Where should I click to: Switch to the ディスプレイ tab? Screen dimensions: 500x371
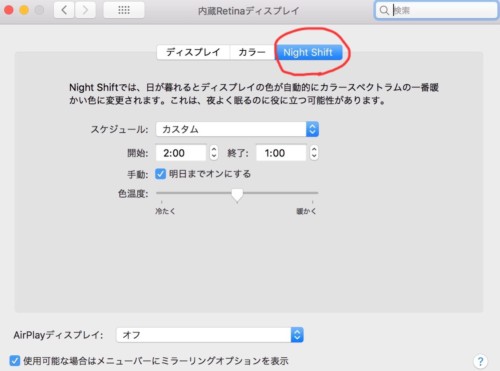click(193, 52)
